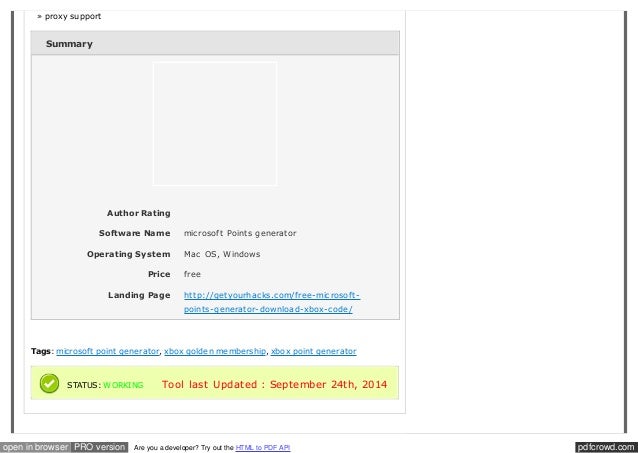Open the getyourhacks.com landing page link
This screenshot has width=638, height=453.
[271, 302]
